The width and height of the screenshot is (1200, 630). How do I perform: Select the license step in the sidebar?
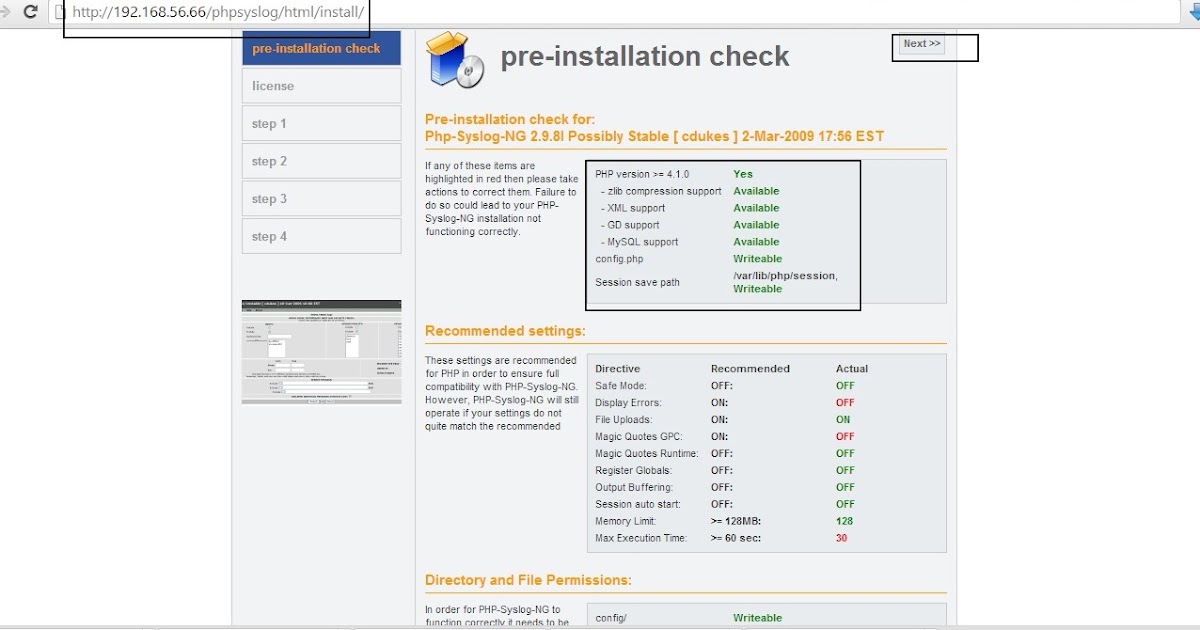pos(320,85)
